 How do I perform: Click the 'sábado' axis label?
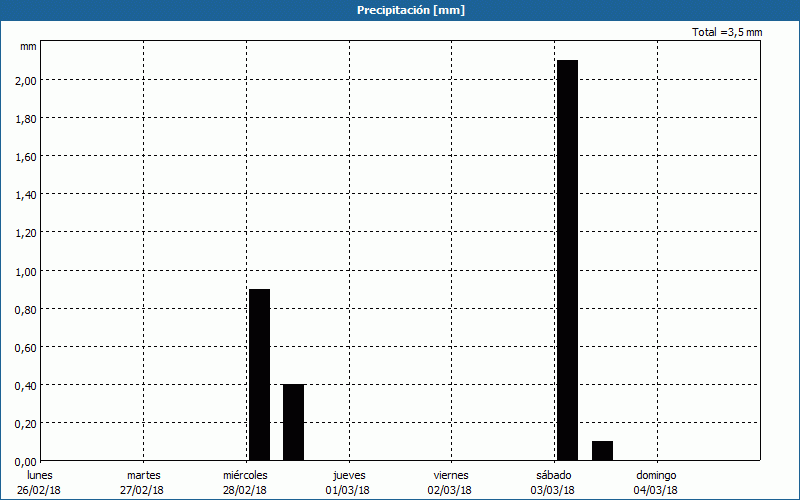pos(554,475)
